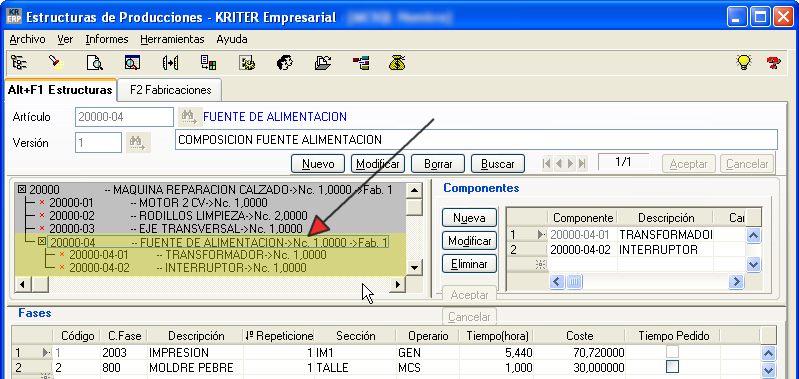Viewport: 799px width, 379px height.
Task: Open the Archivo menu
Action: coord(28,39)
